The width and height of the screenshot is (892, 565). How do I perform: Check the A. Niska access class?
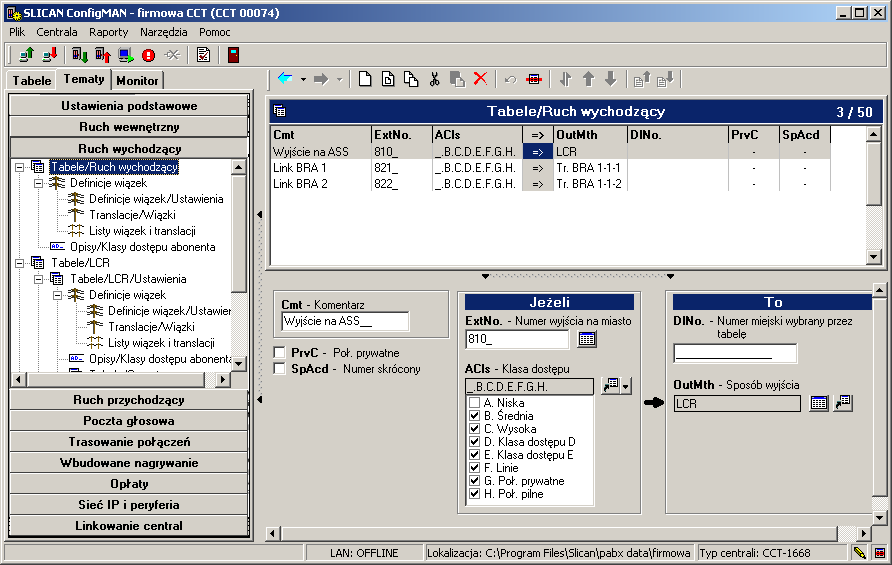(474, 403)
